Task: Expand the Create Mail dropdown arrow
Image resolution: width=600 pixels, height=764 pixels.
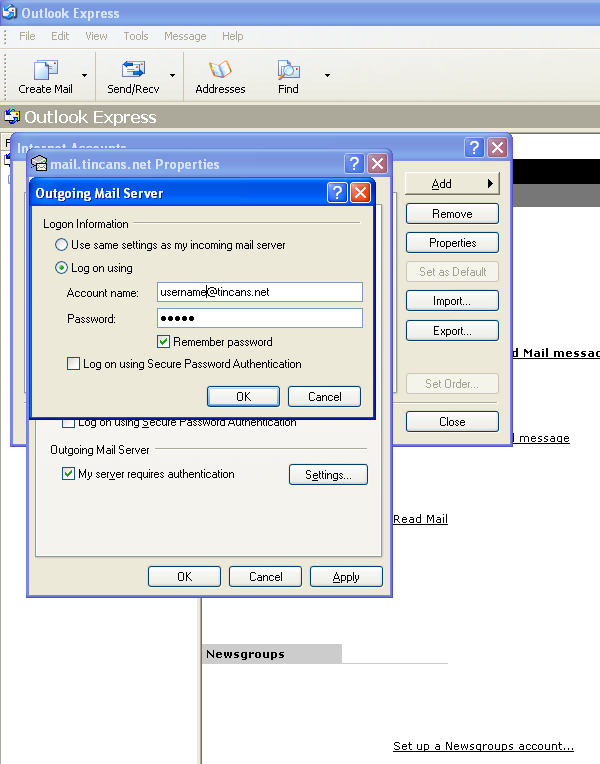Action: point(84,76)
